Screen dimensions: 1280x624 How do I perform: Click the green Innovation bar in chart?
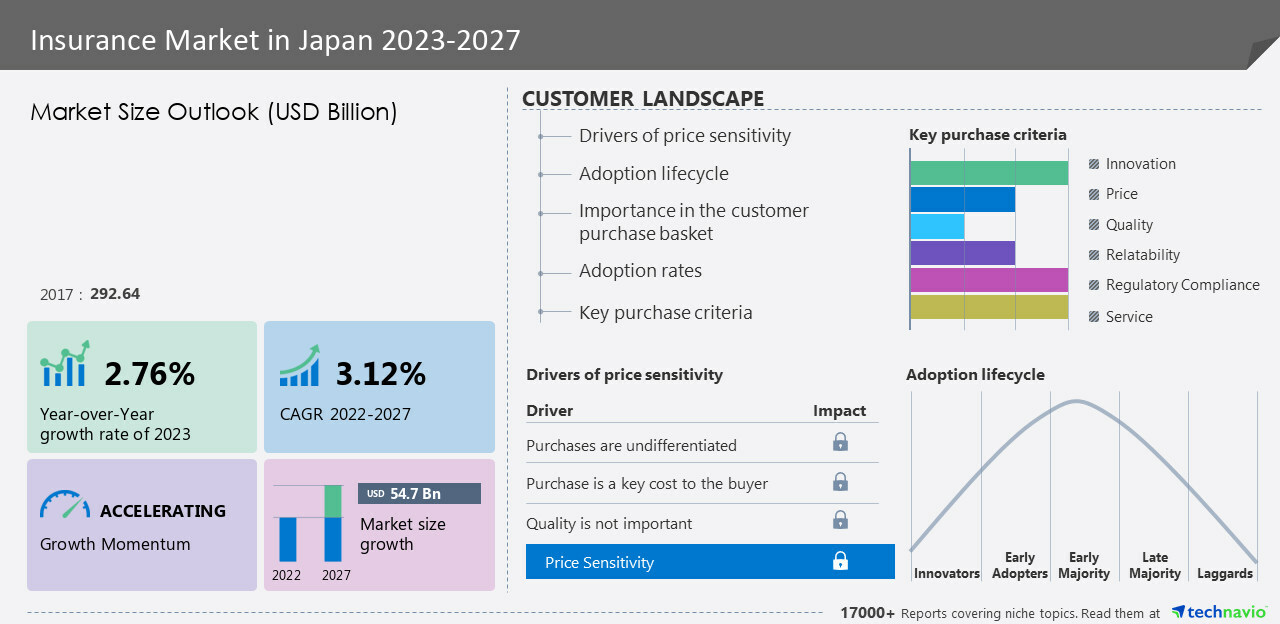(x=988, y=172)
